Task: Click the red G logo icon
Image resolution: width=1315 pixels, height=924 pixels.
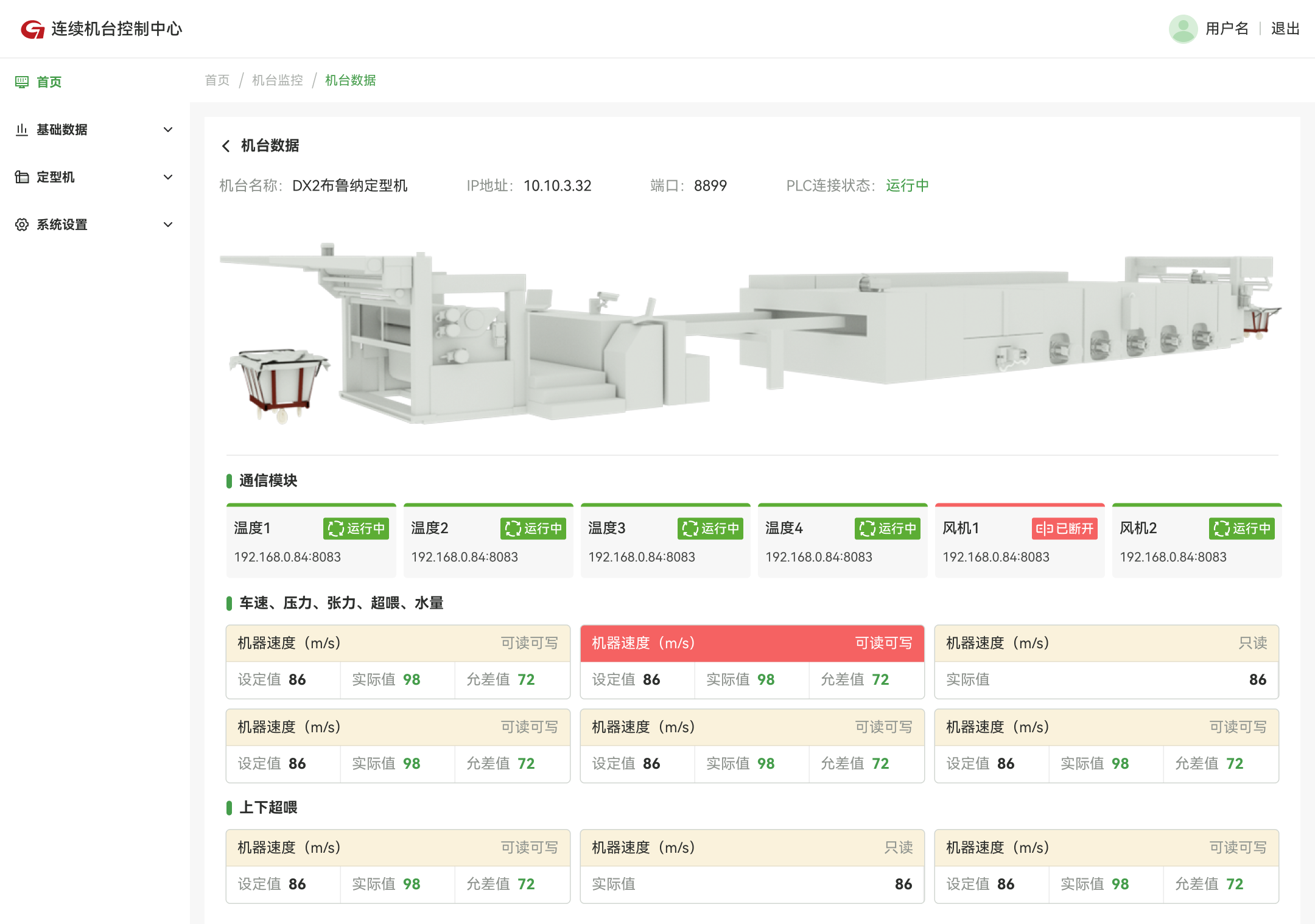Action: pyautogui.click(x=33, y=29)
